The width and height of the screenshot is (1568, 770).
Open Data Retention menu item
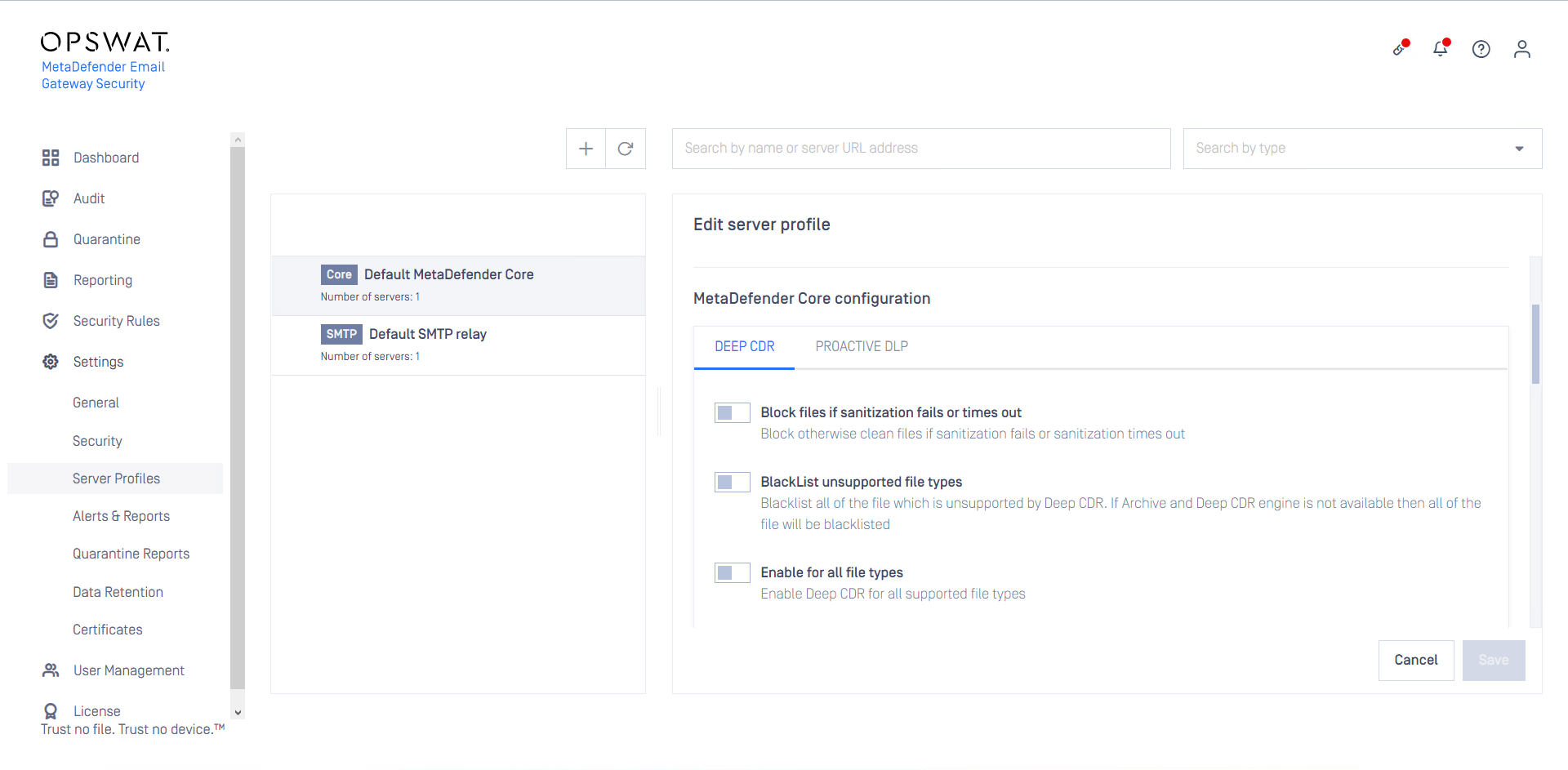pyautogui.click(x=118, y=592)
